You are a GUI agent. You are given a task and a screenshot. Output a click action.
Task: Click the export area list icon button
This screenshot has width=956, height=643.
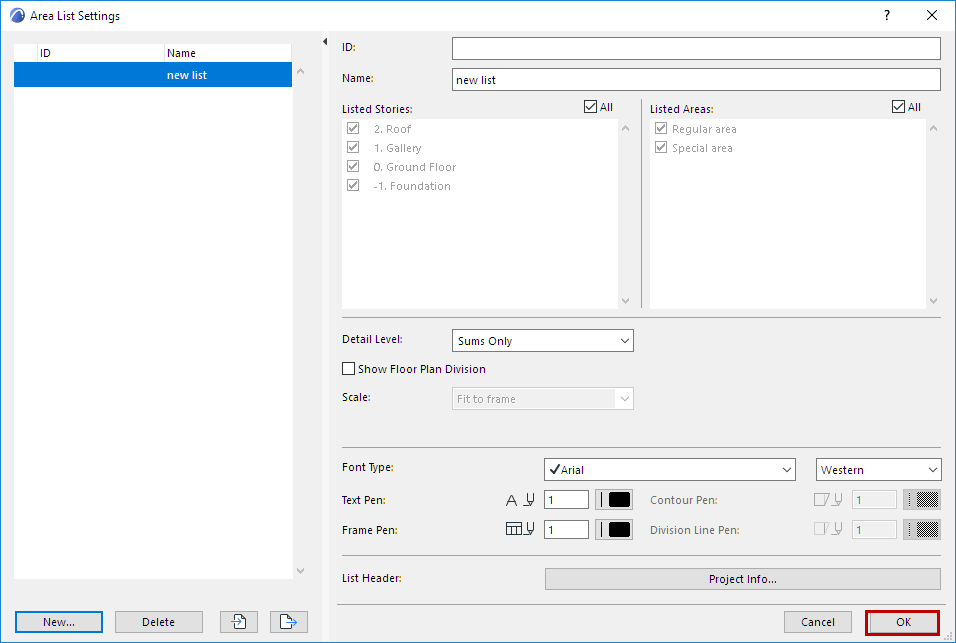click(288, 622)
